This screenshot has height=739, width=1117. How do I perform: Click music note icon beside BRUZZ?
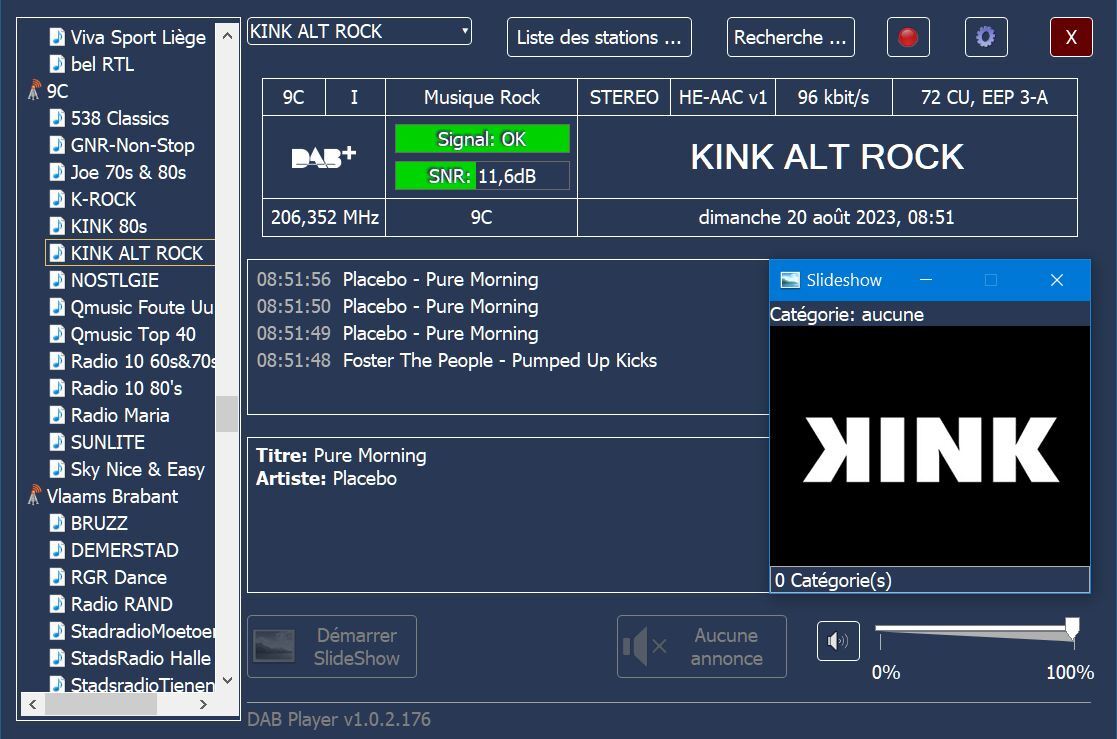(57, 522)
